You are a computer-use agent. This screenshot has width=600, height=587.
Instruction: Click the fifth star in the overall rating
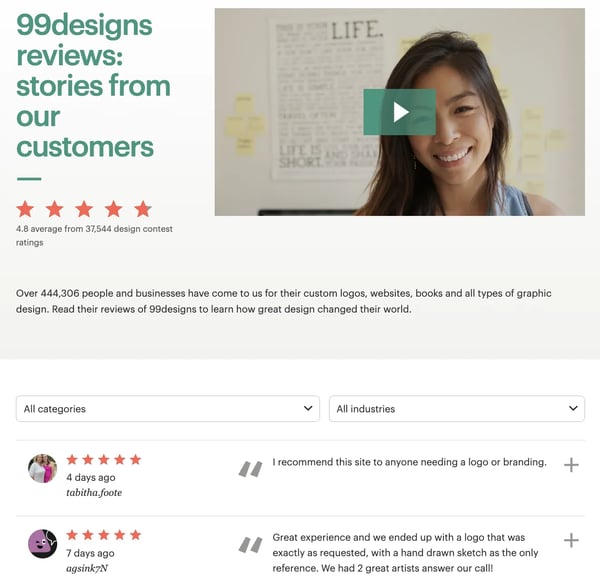pos(143,209)
